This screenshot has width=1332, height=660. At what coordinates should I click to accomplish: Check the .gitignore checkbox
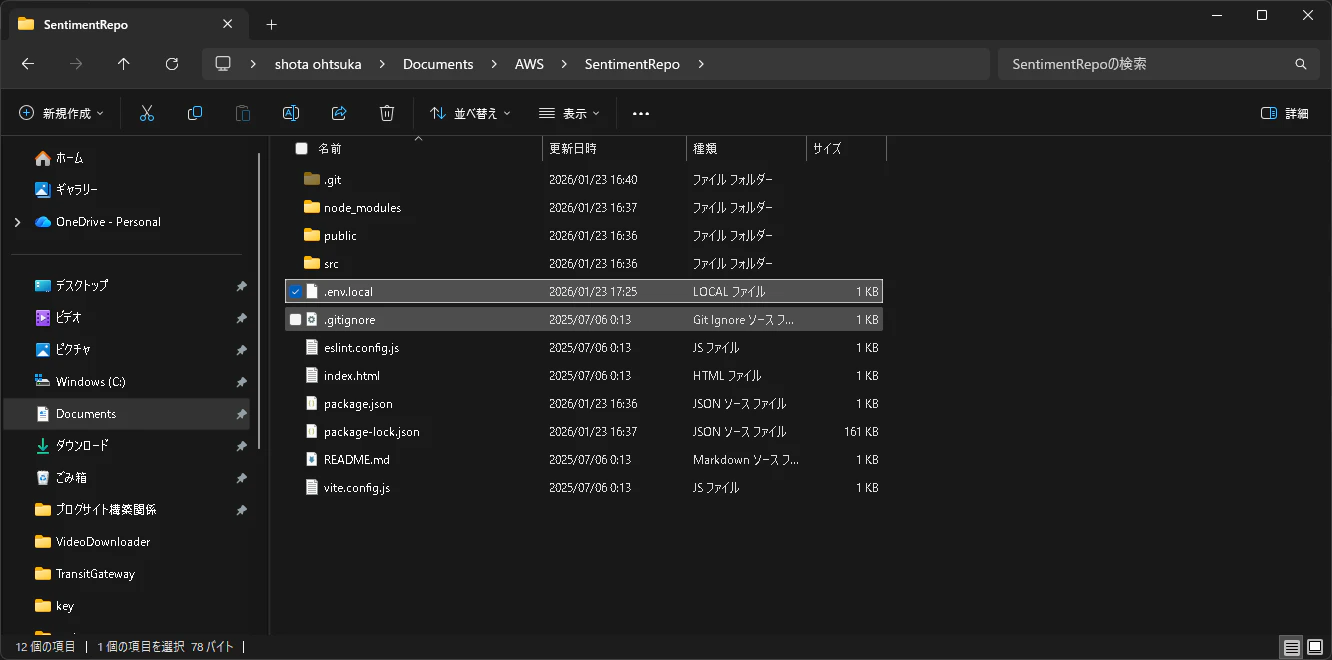295,320
